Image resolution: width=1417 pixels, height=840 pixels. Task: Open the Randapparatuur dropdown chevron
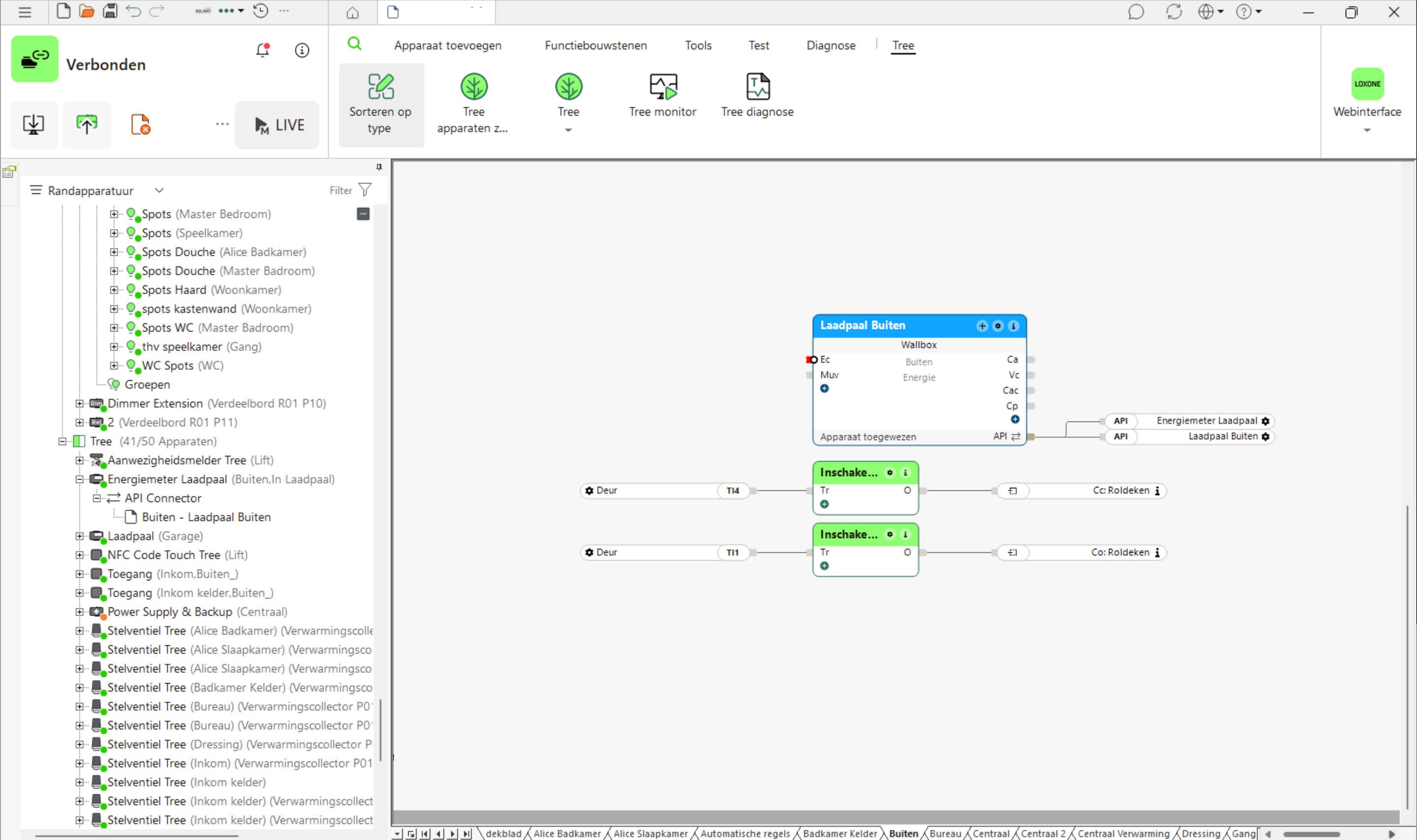pyautogui.click(x=159, y=190)
